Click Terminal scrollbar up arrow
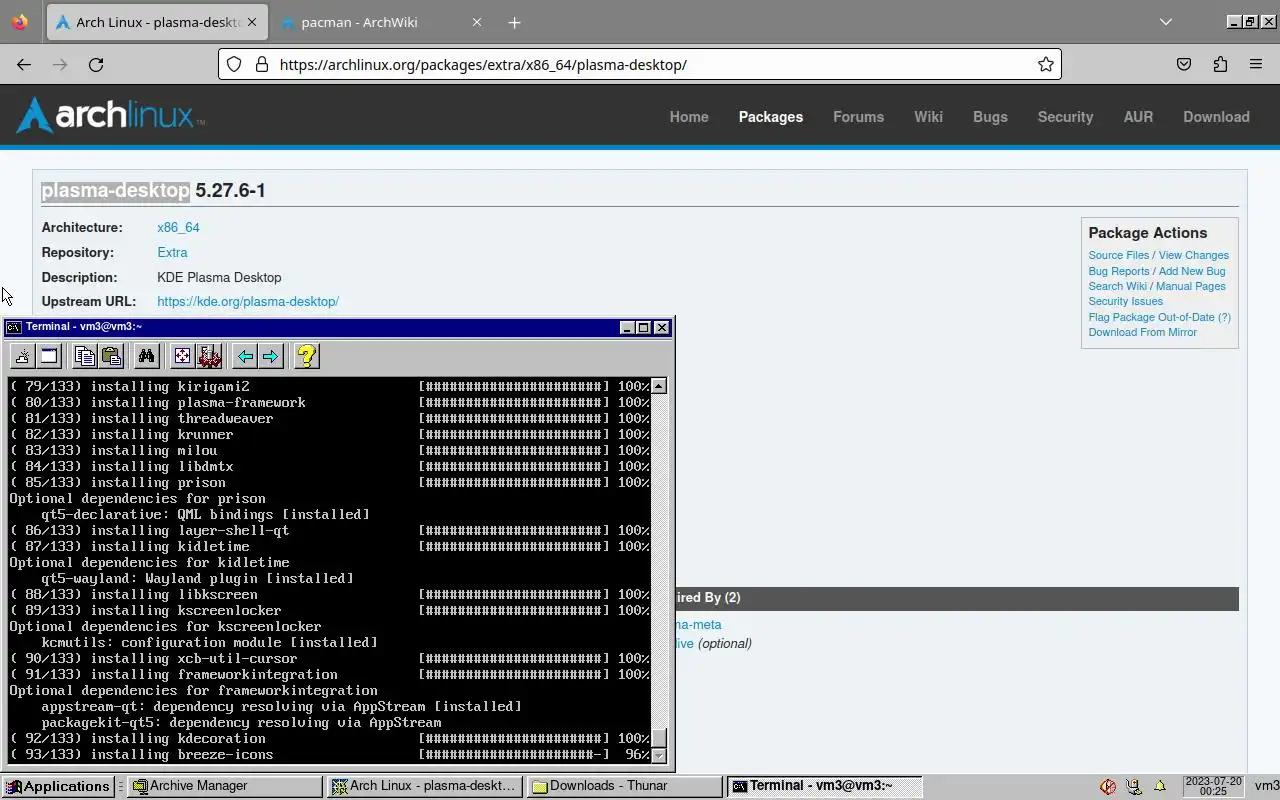This screenshot has width=1280, height=800. pos(658,386)
